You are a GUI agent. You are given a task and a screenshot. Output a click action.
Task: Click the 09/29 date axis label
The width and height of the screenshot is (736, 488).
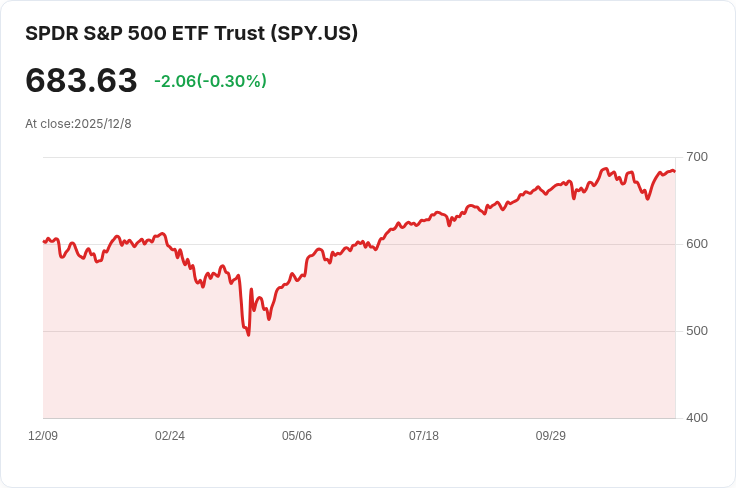551,436
